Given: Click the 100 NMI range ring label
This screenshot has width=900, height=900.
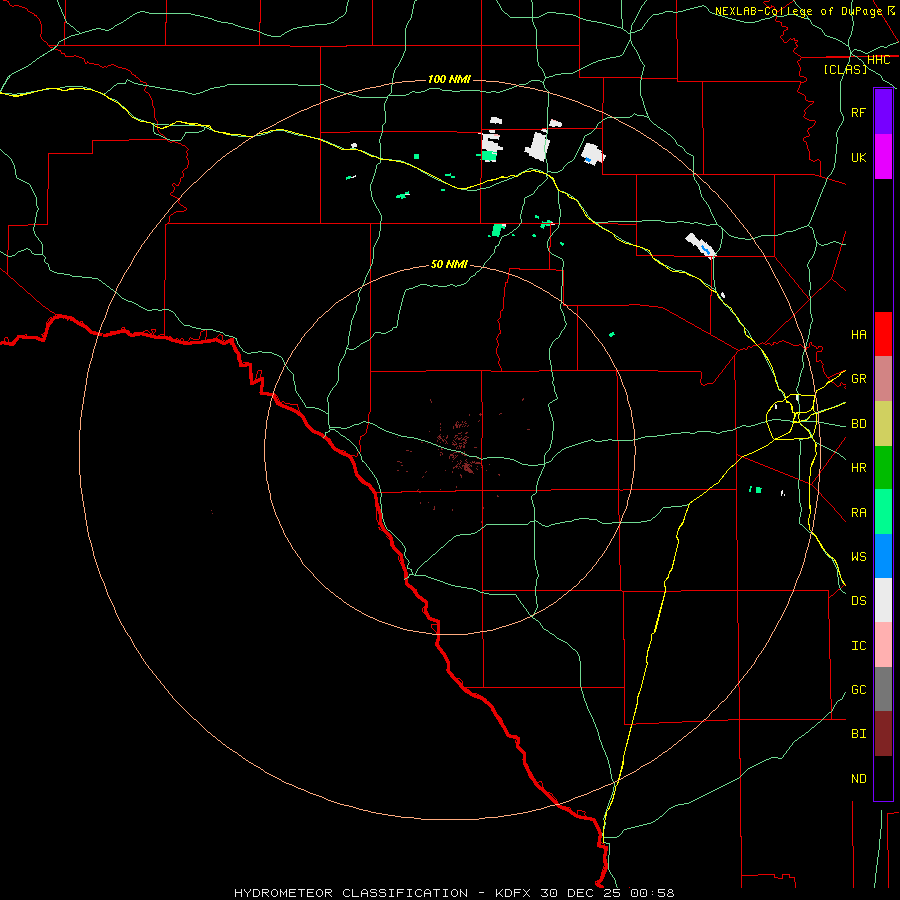Looking at the screenshot, I should tap(449, 79).
